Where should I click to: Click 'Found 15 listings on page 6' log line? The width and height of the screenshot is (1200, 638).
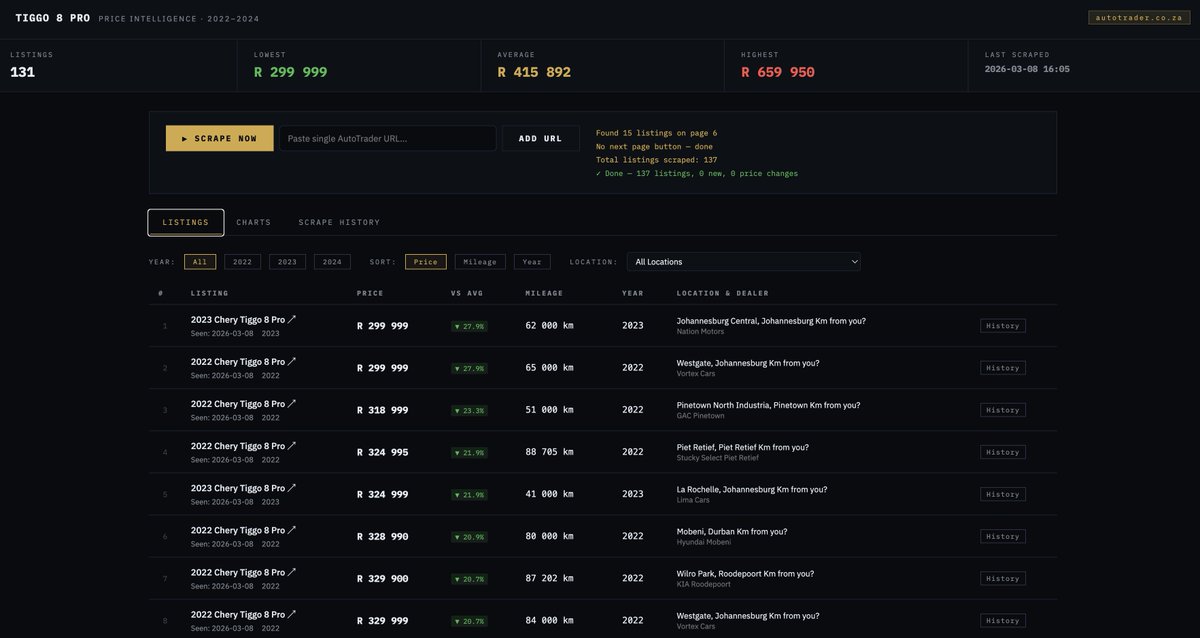click(657, 133)
